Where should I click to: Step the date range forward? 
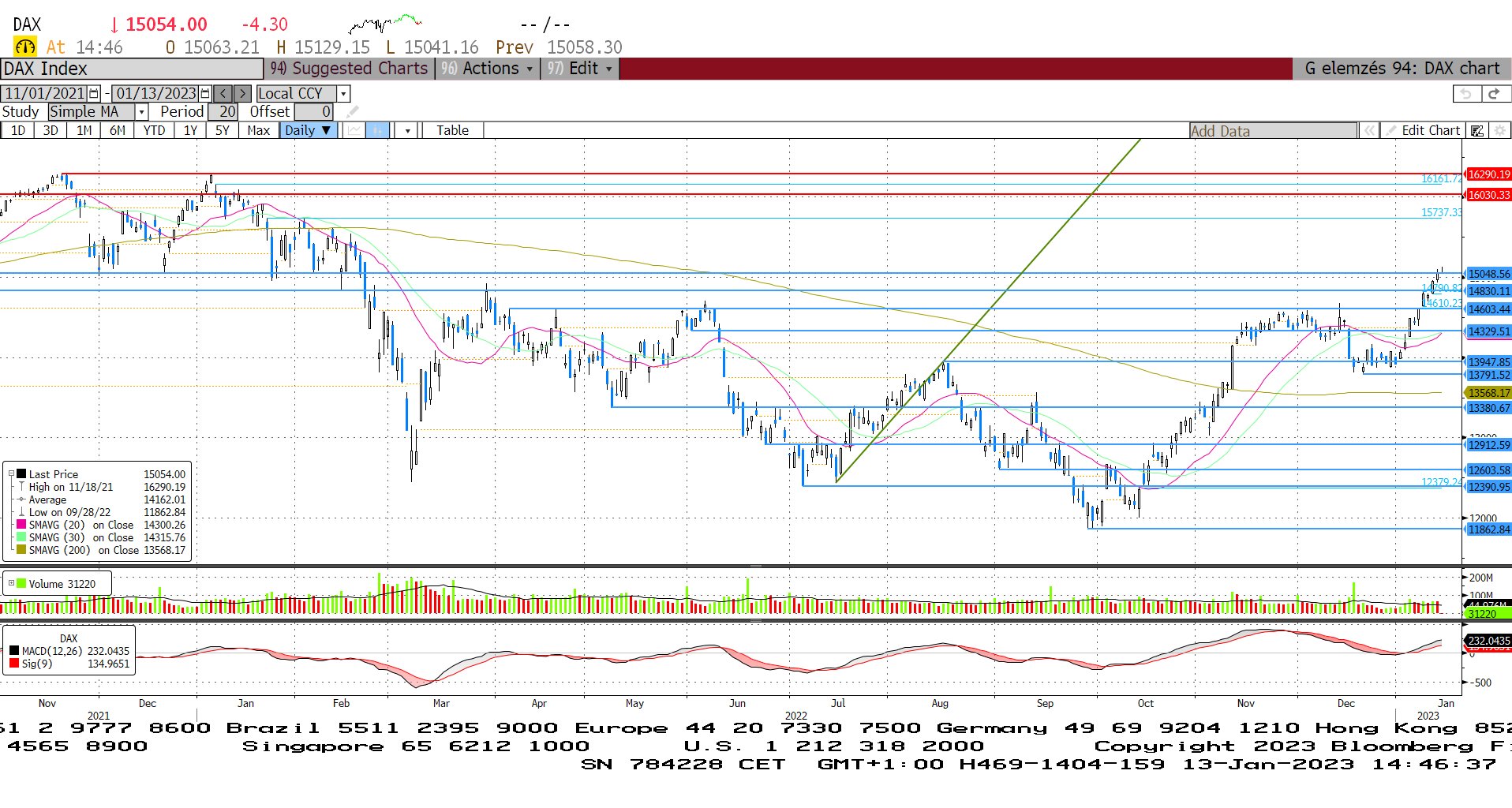click(242, 93)
